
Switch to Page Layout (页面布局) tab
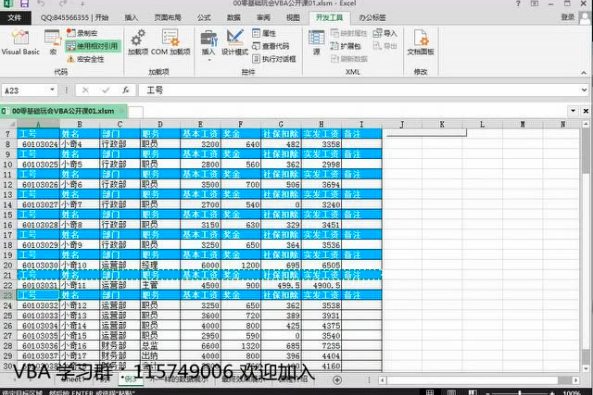coord(168,17)
